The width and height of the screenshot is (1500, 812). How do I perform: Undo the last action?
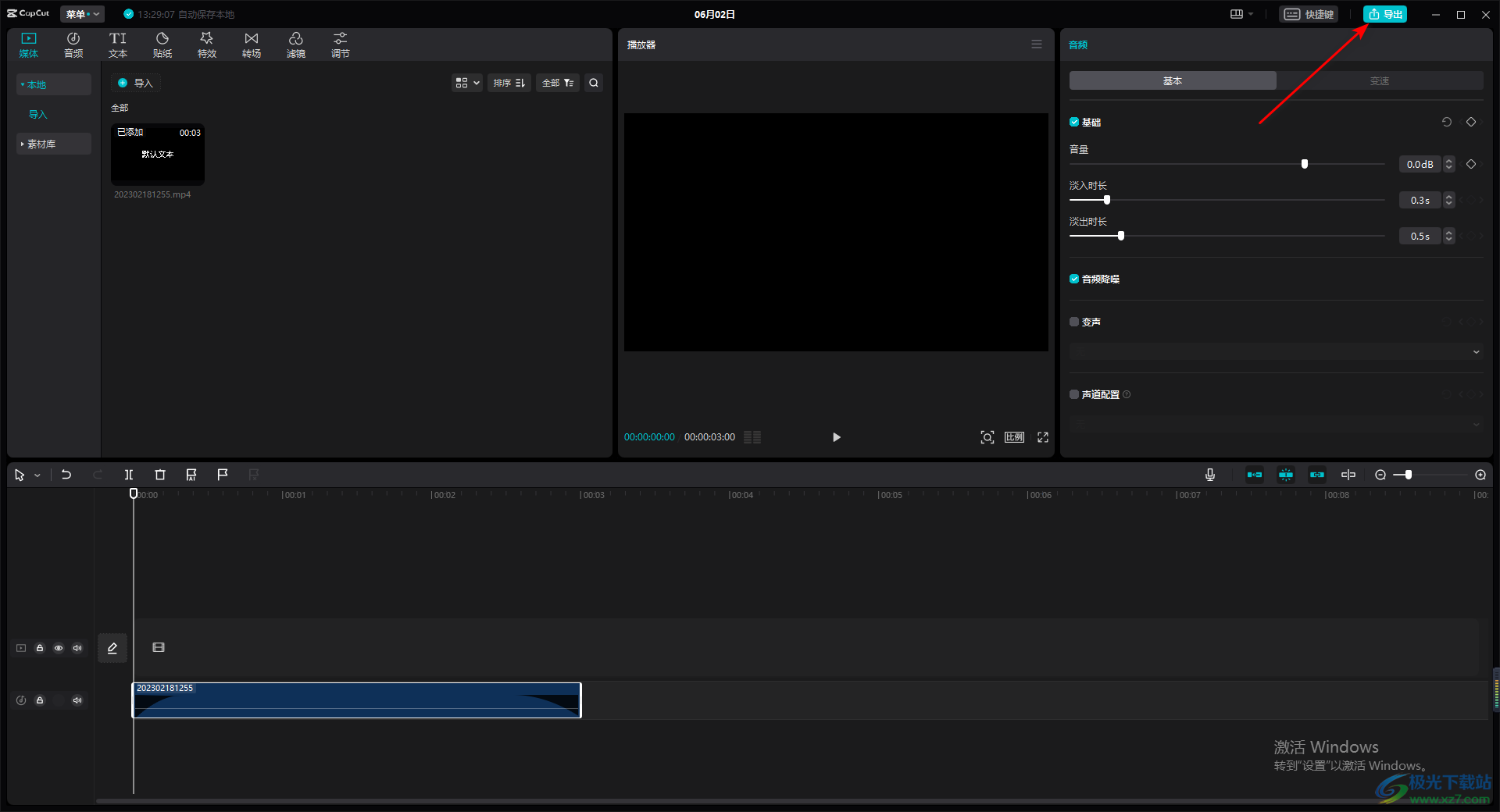click(x=66, y=475)
